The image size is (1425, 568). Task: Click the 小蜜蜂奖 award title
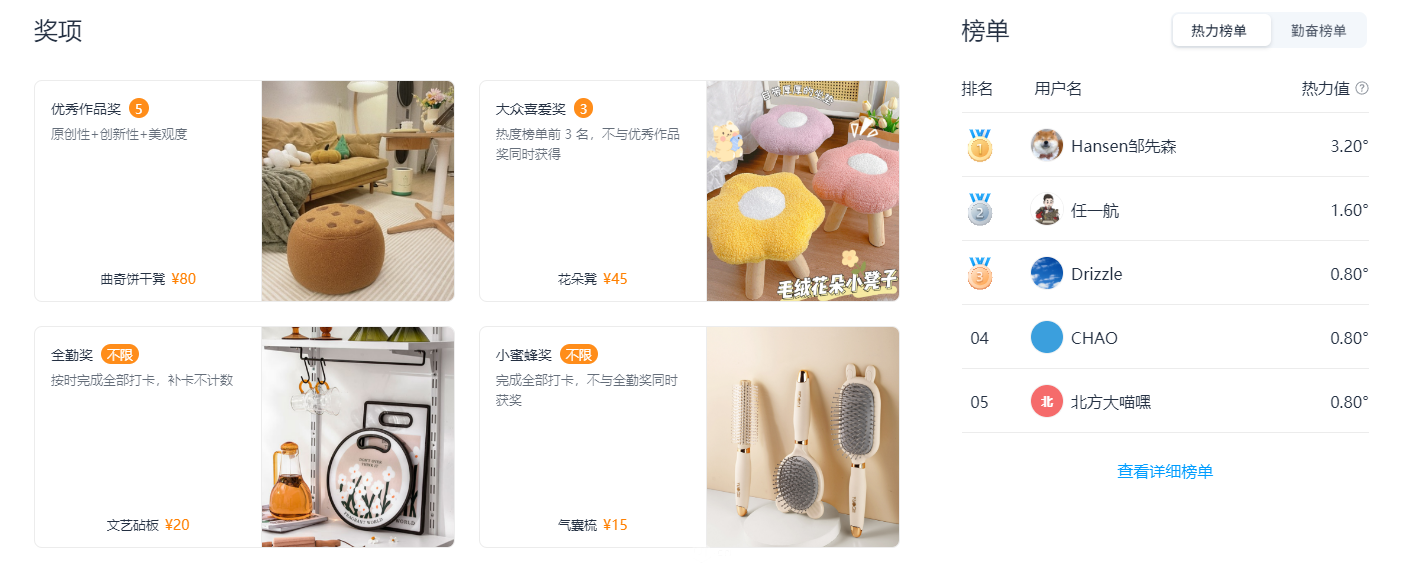524,355
